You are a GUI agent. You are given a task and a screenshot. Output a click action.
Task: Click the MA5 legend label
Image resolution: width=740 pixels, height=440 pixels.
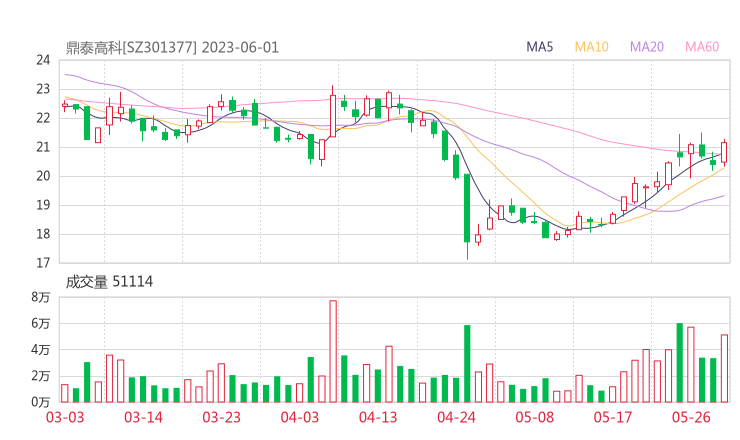pyautogui.click(x=539, y=47)
